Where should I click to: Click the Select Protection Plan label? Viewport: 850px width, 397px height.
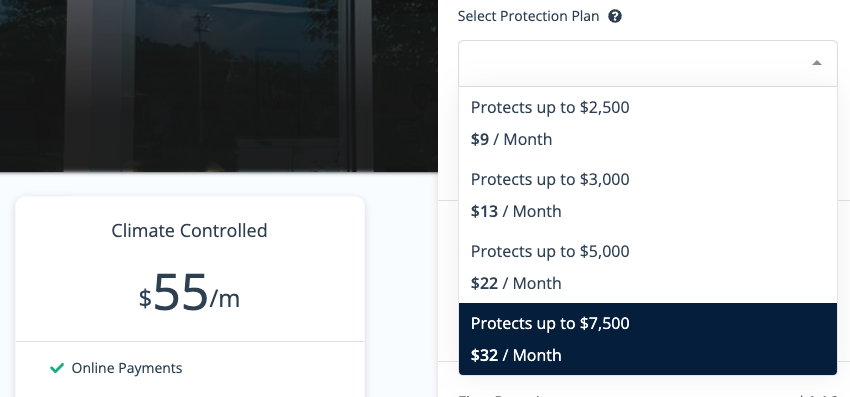(529, 16)
